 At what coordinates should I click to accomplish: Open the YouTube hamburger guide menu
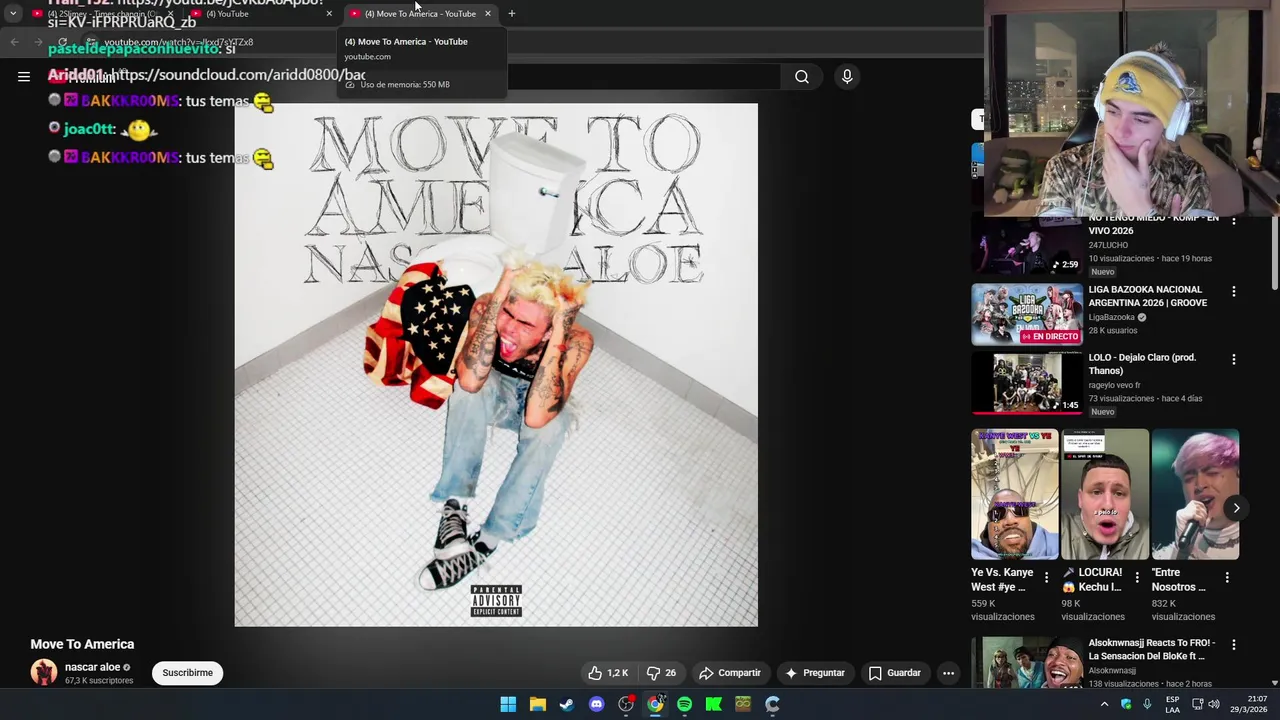24,76
